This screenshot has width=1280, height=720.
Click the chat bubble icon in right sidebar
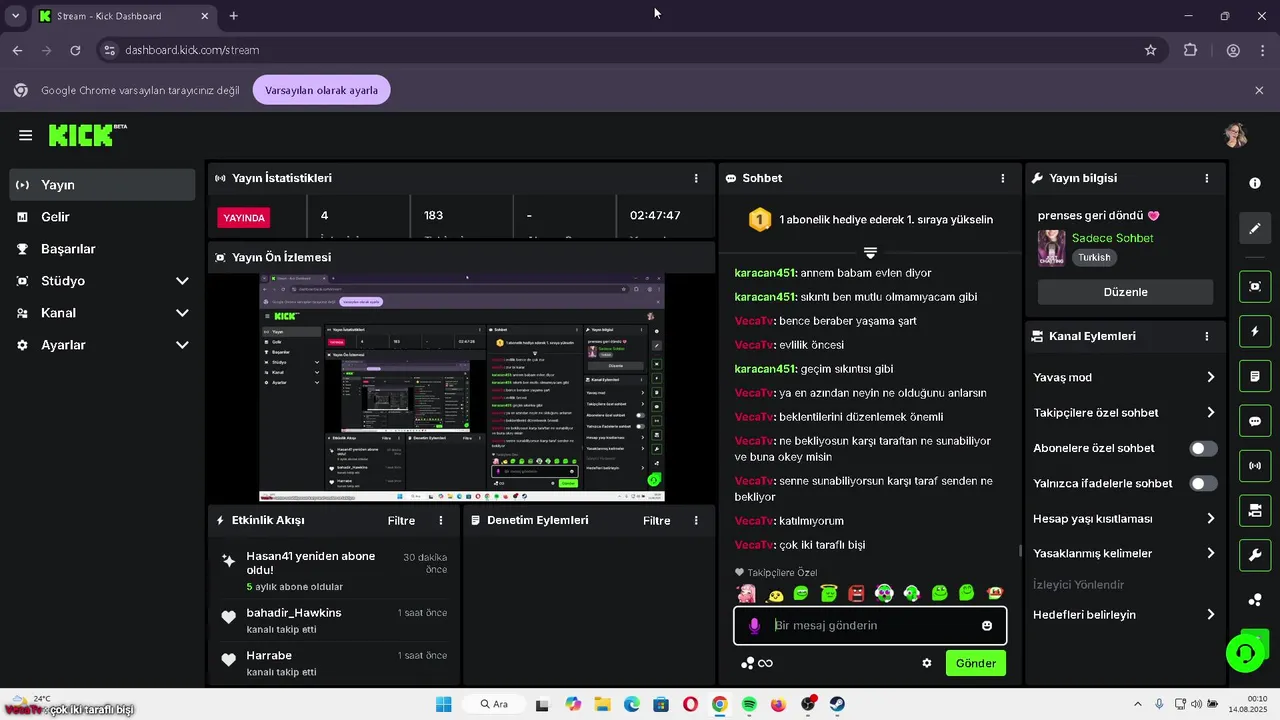tap(1255, 421)
